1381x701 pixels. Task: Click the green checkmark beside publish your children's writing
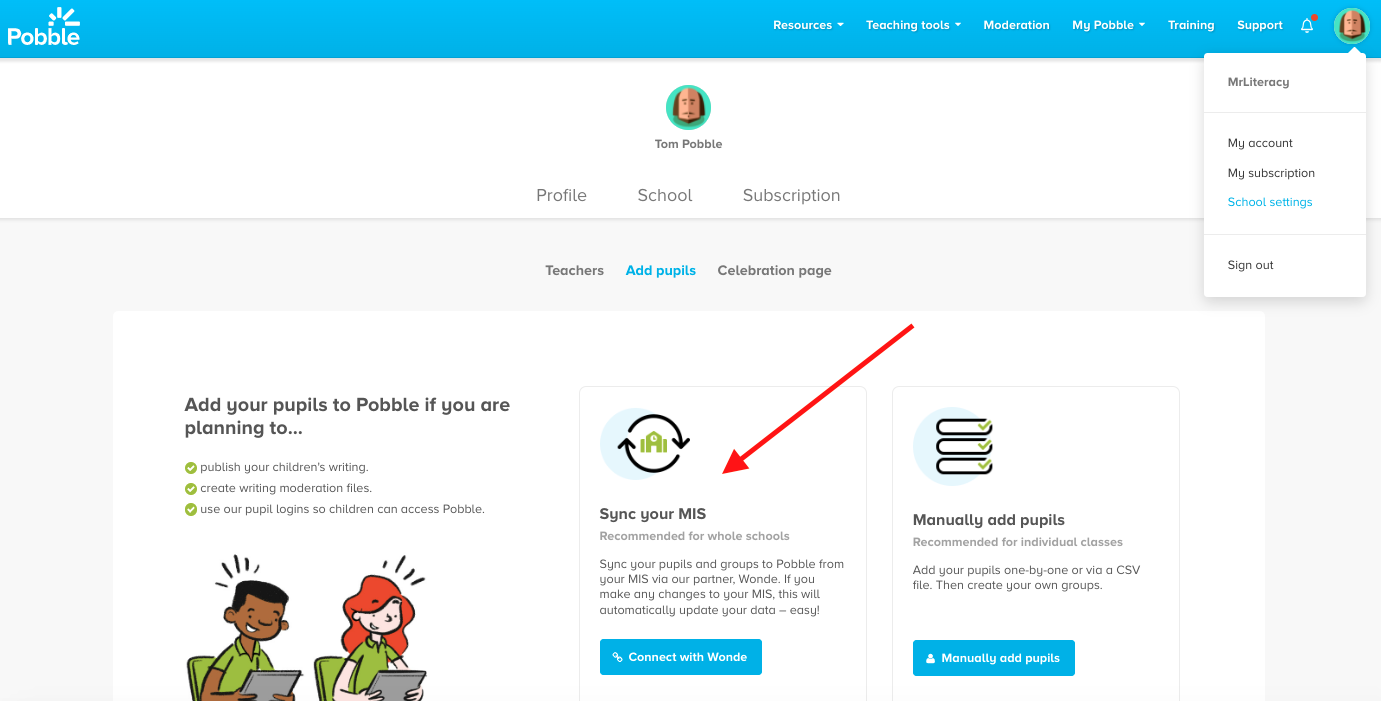(x=190, y=466)
